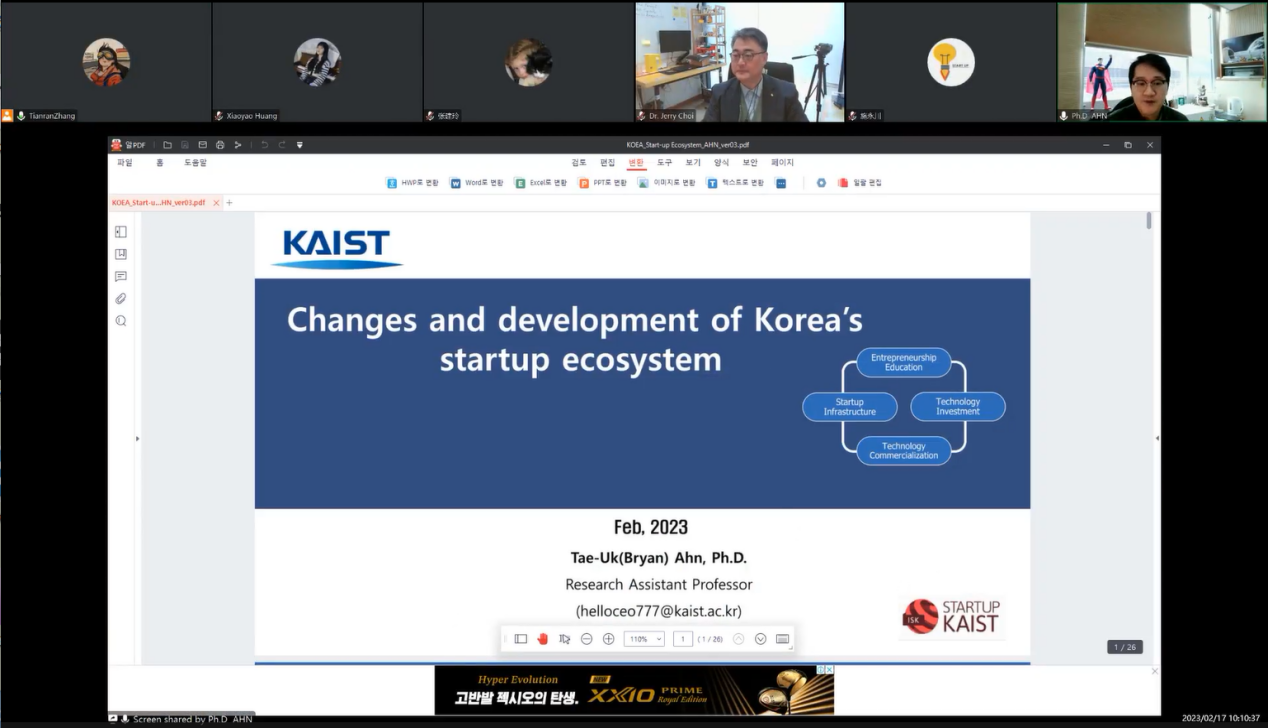Screen dimensions: 1268x728
Task: Toggle the text selection cursor tool
Action: tap(565, 639)
